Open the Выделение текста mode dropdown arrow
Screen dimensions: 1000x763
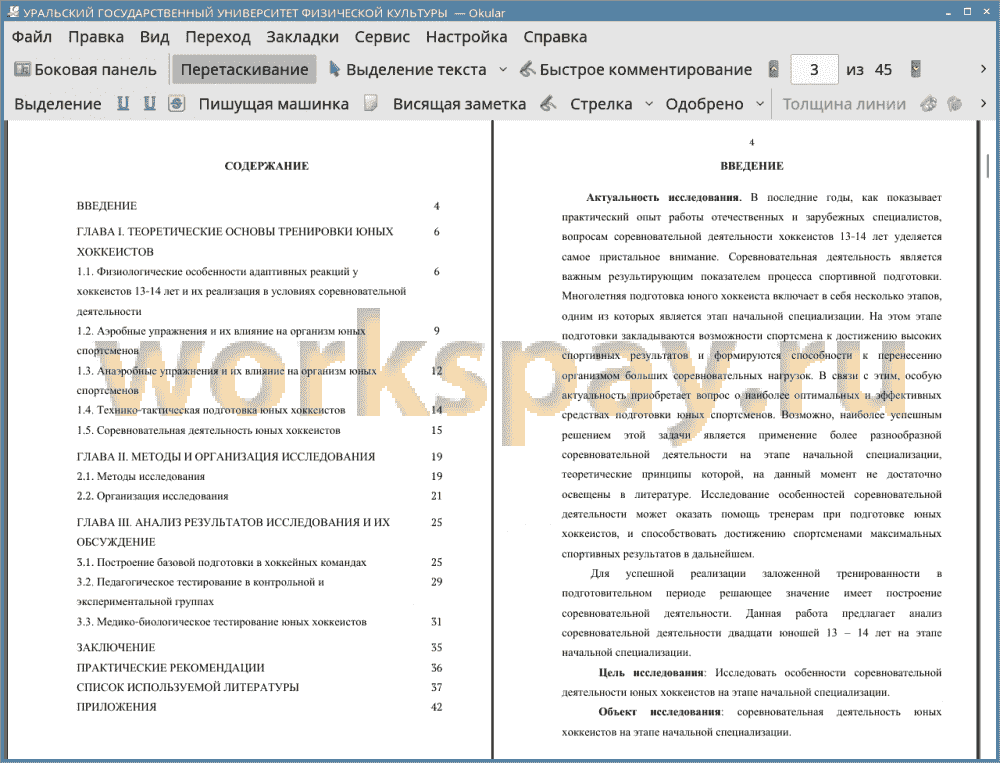pyautogui.click(x=503, y=70)
